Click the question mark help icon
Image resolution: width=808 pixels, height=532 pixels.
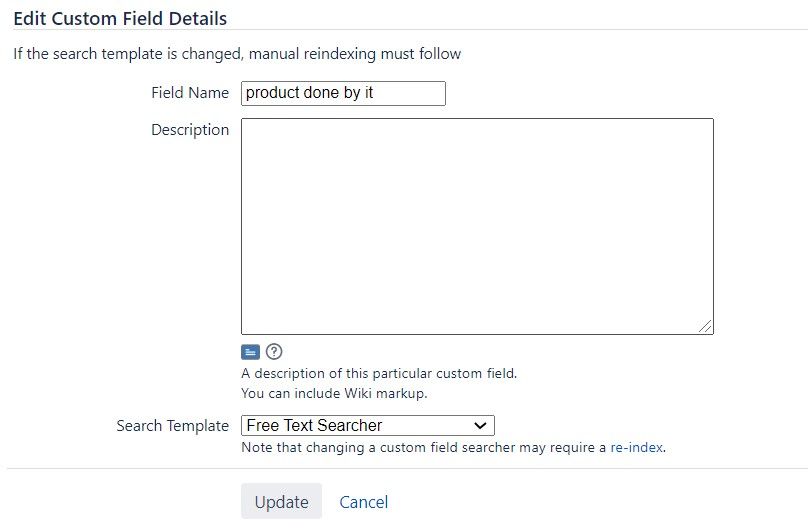274,352
